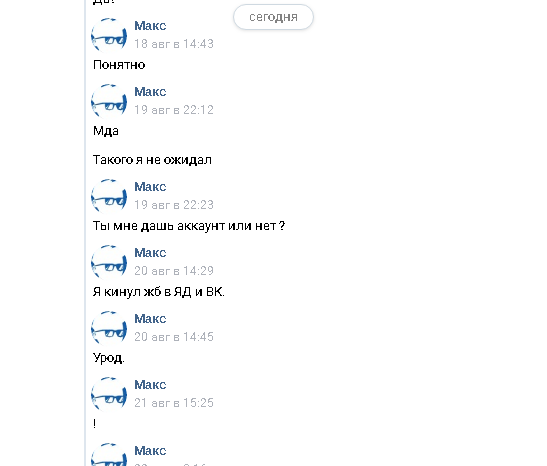
Task: Click the 'сегодня' date pill button
Action: [273, 17]
